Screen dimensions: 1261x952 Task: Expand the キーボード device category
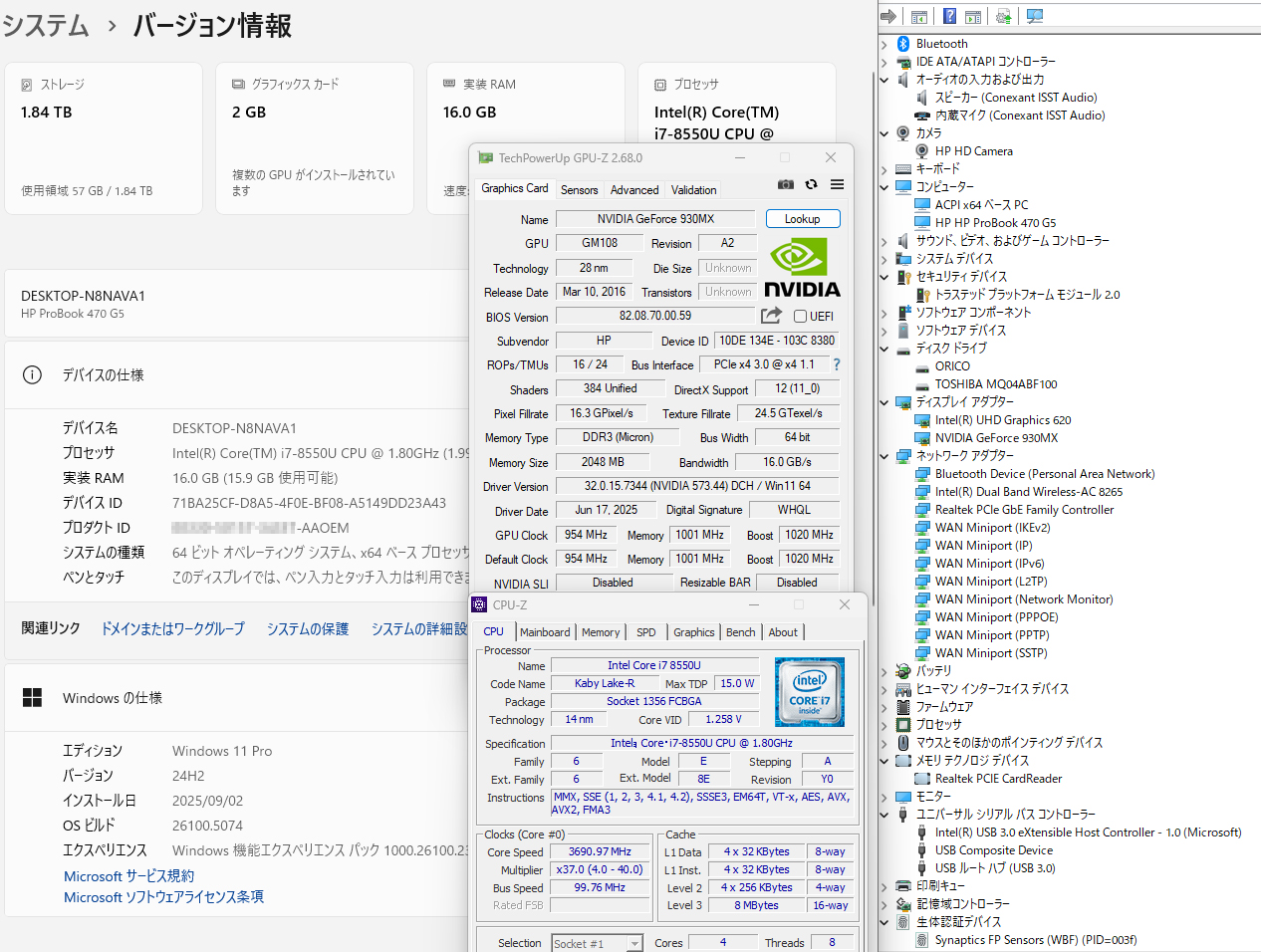pos(884,169)
